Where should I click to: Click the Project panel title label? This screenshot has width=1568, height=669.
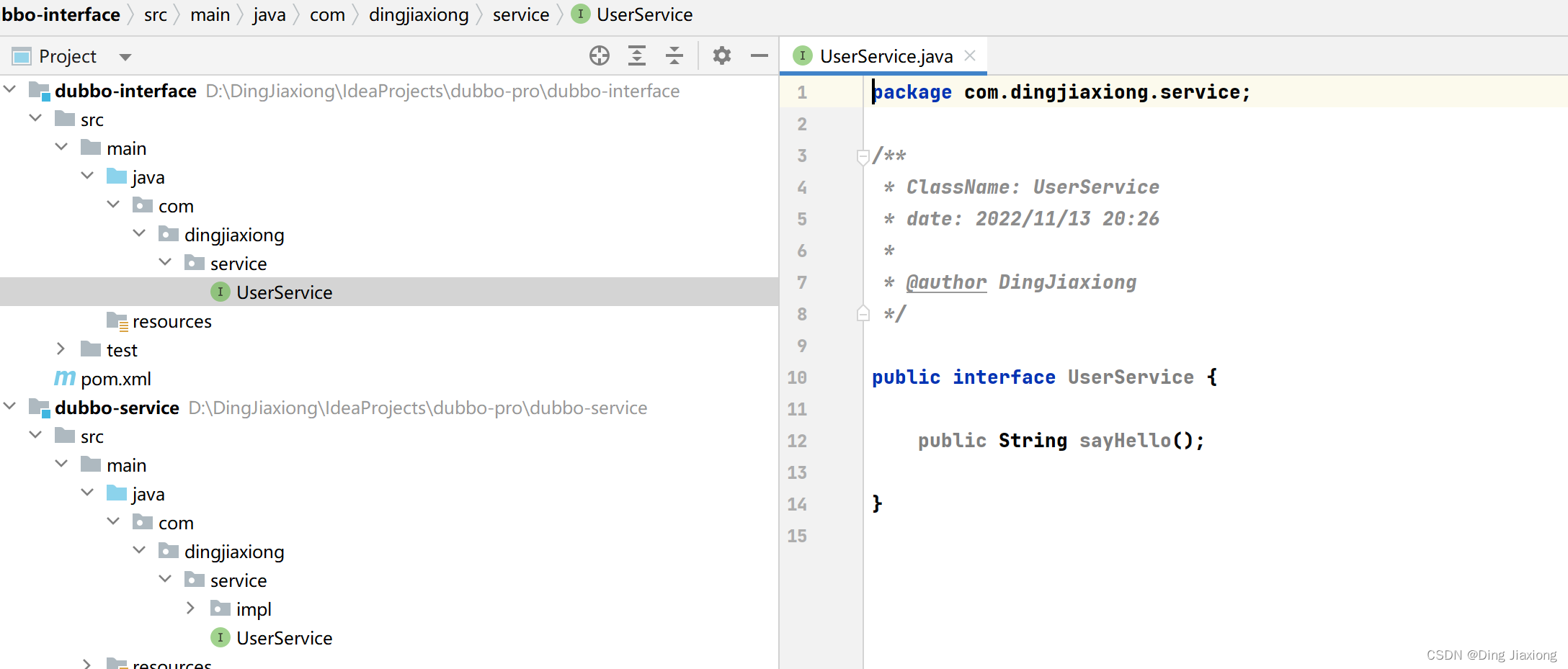click(68, 56)
